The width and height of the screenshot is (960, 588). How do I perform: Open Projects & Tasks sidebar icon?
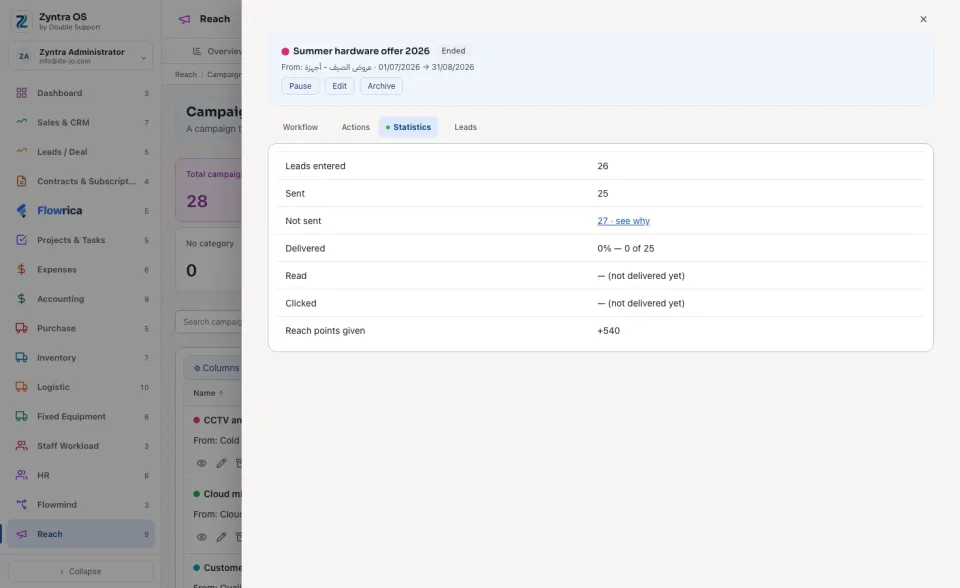21,240
